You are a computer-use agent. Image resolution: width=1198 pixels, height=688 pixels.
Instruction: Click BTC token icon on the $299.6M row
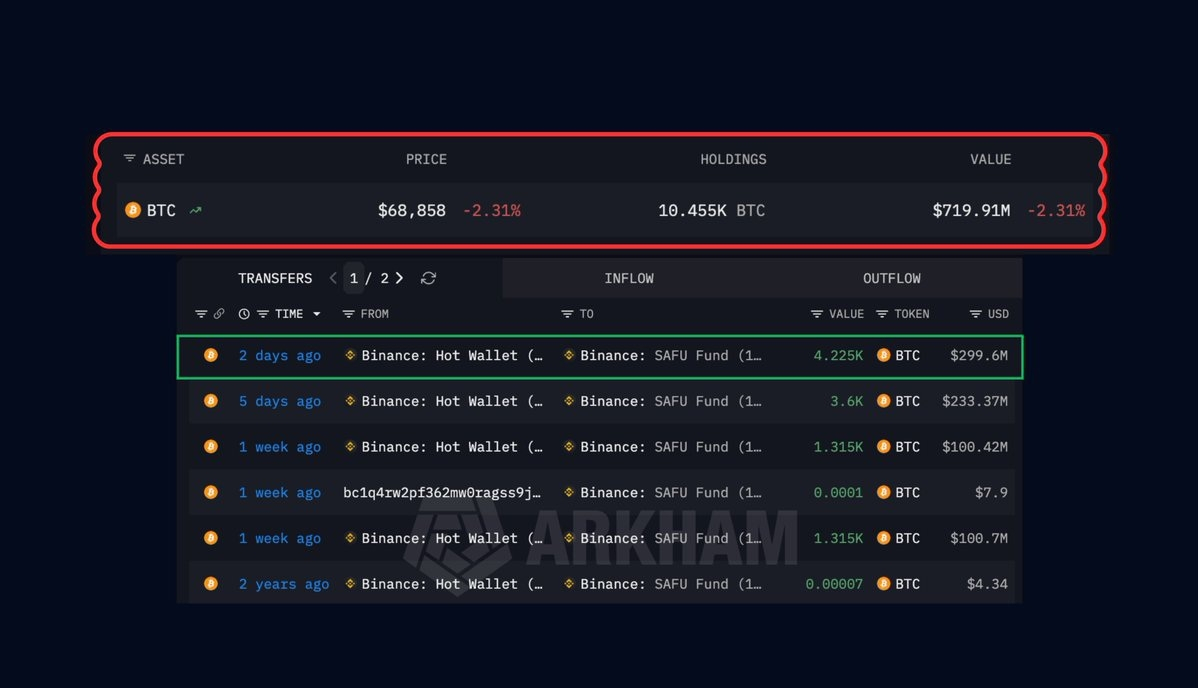(x=883, y=355)
